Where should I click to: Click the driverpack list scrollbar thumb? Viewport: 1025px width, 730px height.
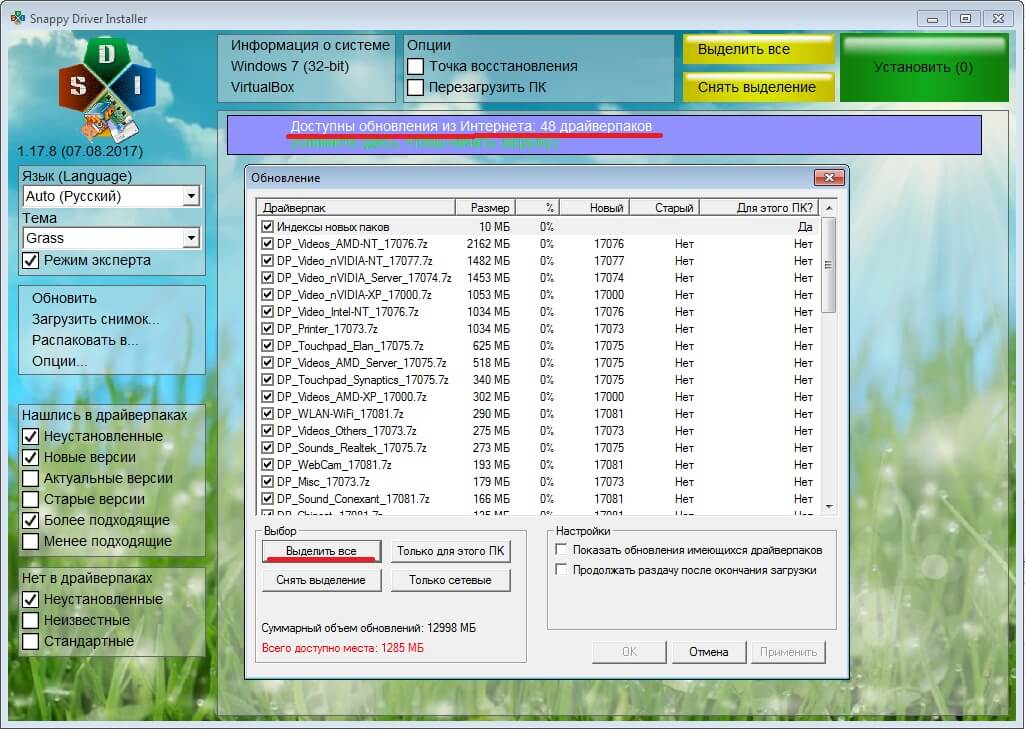(x=828, y=265)
